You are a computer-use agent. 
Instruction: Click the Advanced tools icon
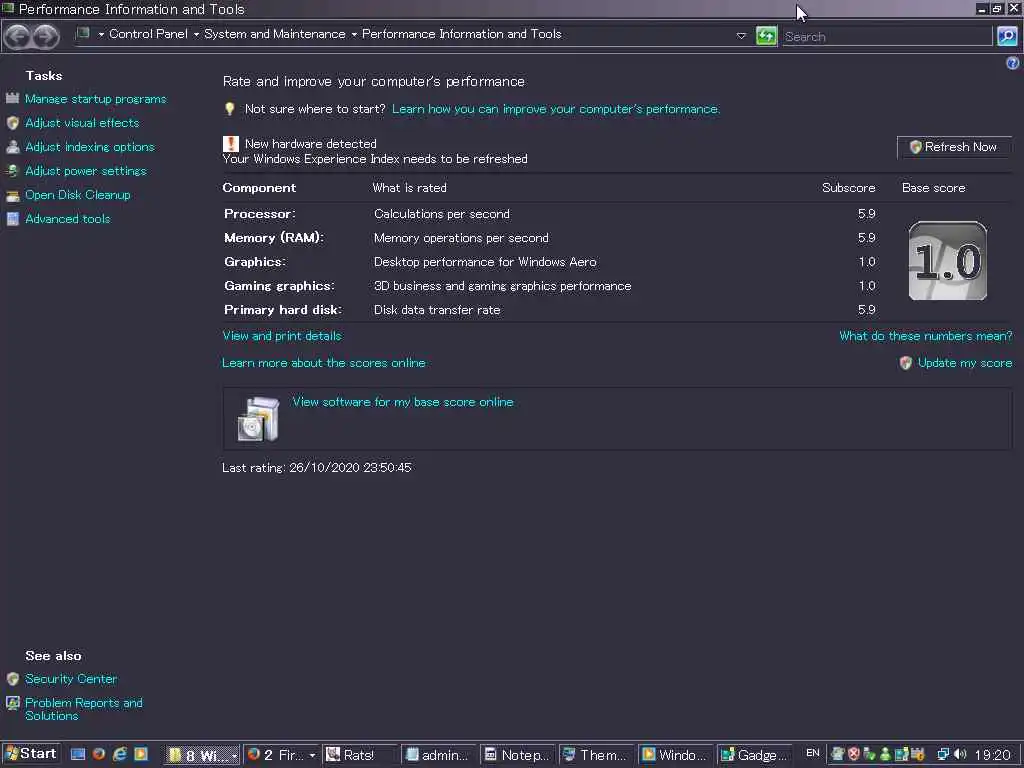click(x=12, y=219)
